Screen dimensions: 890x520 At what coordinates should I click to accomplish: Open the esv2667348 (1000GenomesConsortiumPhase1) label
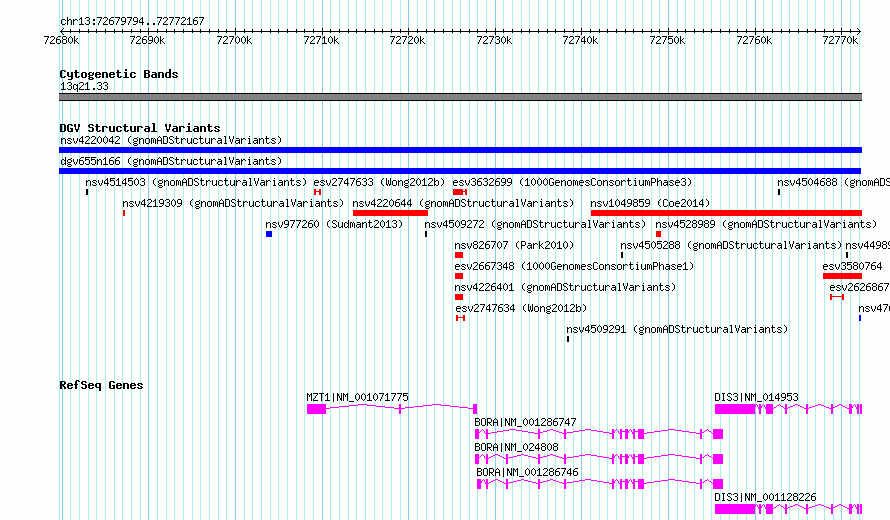coord(574,266)
